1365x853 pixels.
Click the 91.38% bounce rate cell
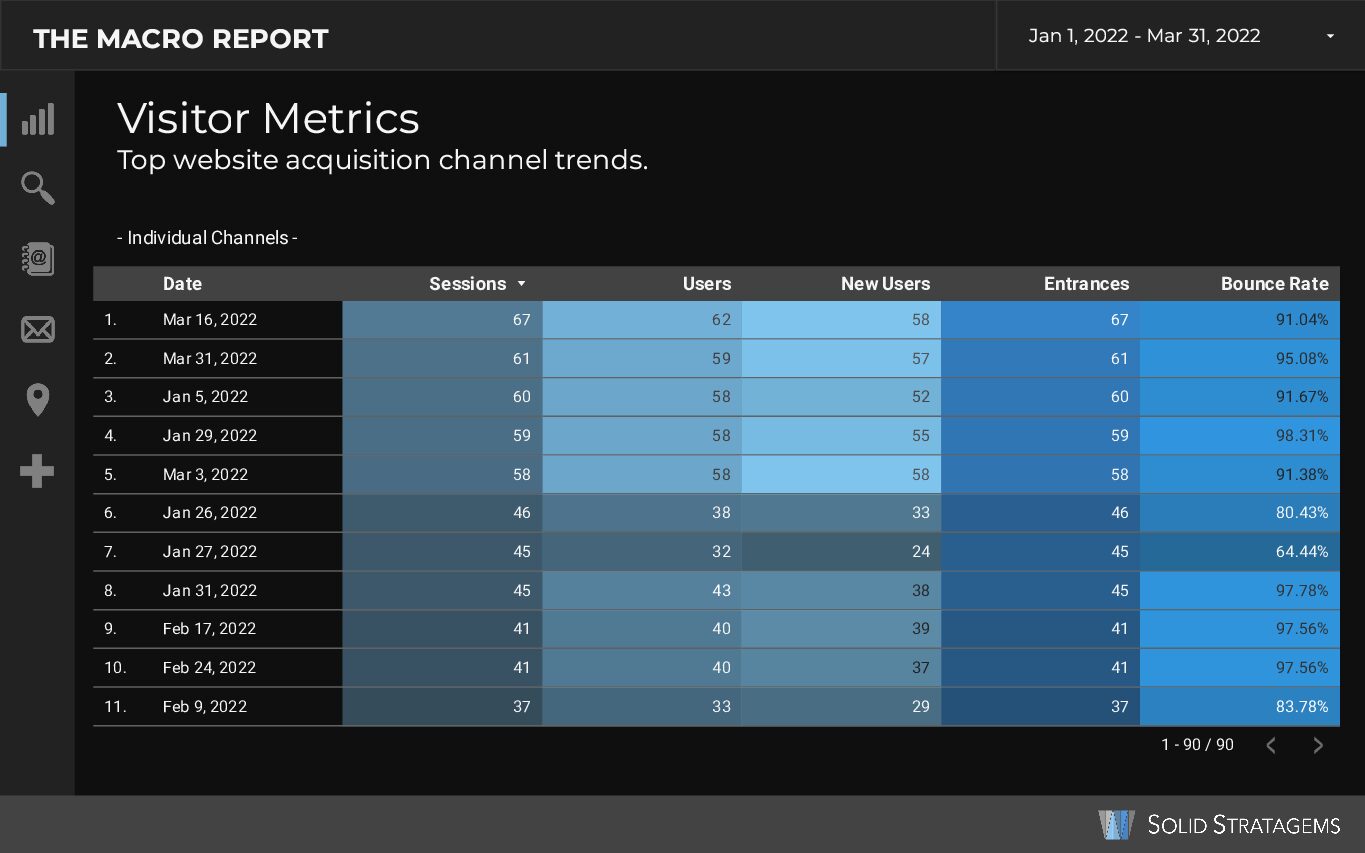tap(1240, 475)
